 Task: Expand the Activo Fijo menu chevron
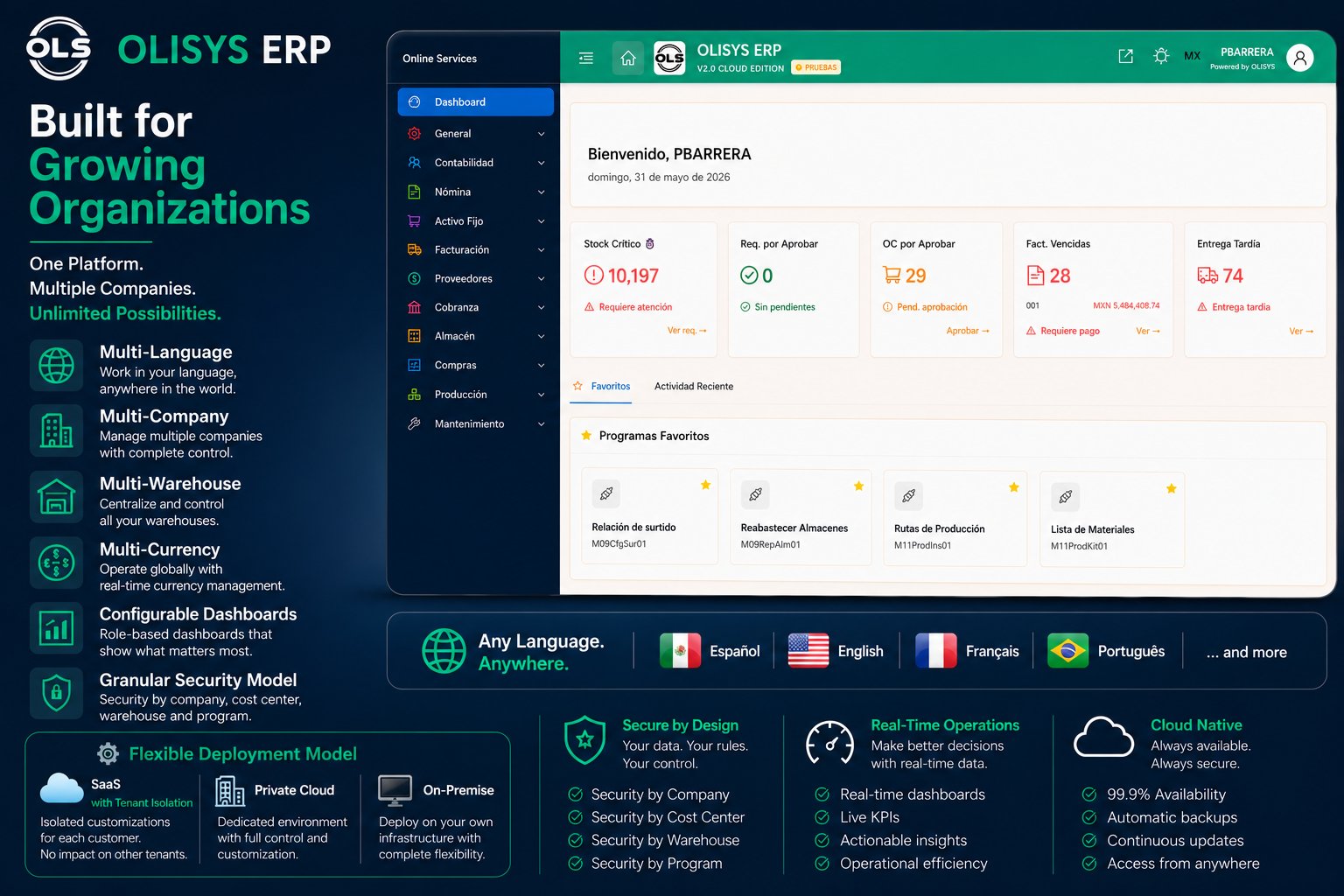[x=541, y=221]
